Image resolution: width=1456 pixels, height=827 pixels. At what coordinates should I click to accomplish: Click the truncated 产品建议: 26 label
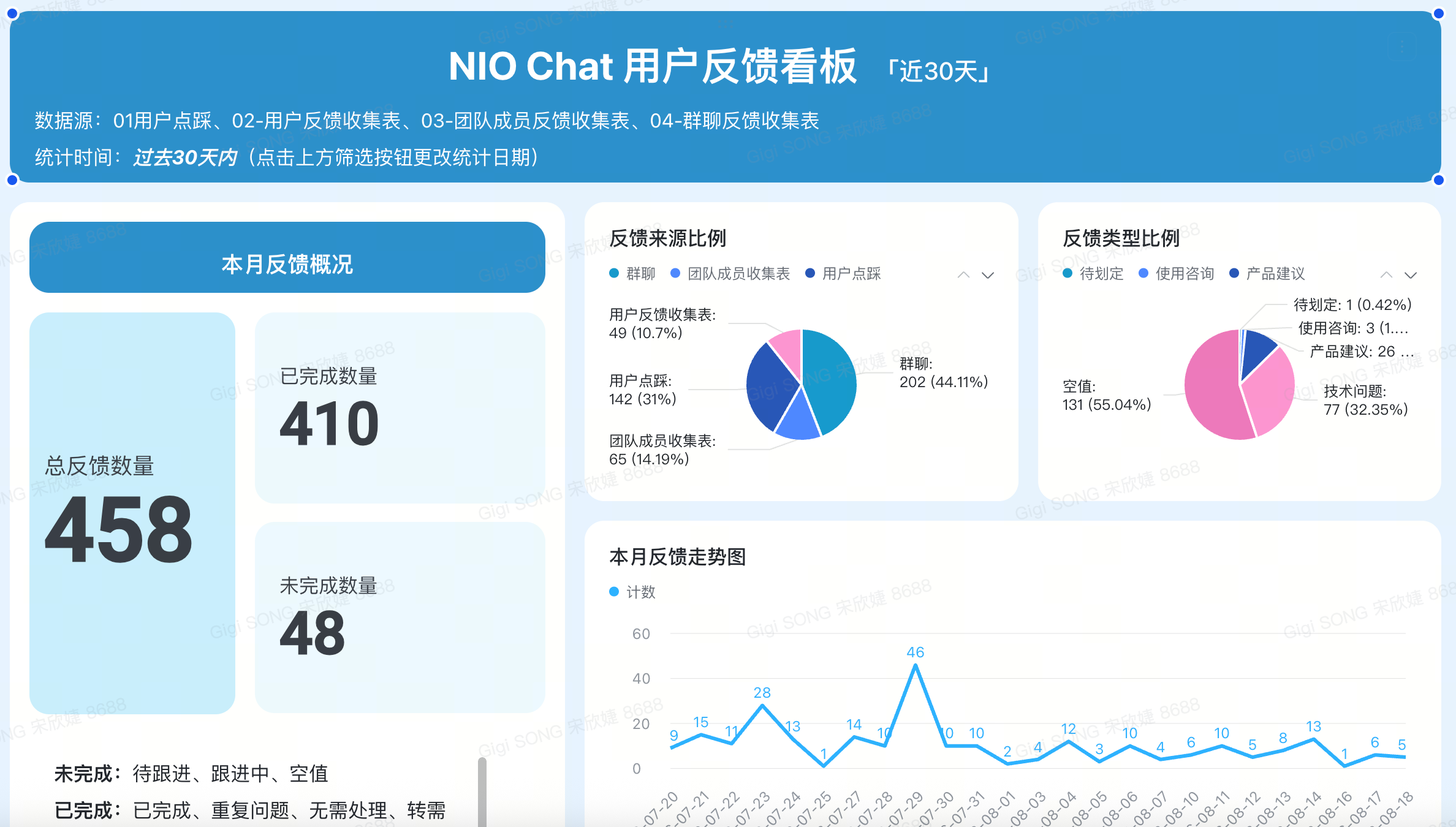tap(1362, 351)
